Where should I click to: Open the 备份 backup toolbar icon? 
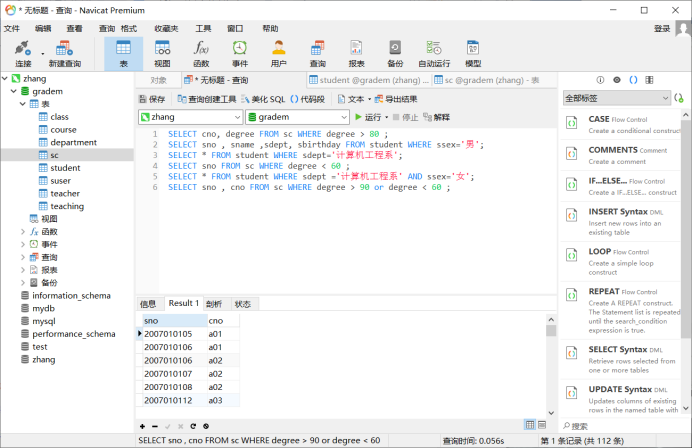point(395,53)
